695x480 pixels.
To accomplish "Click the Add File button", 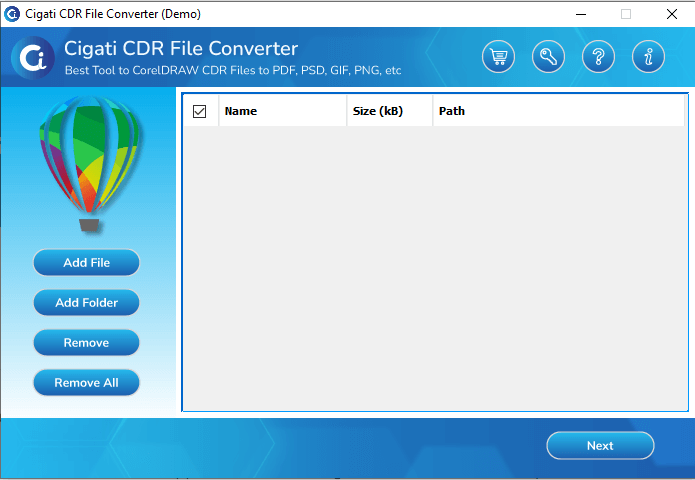I will 86,262.
